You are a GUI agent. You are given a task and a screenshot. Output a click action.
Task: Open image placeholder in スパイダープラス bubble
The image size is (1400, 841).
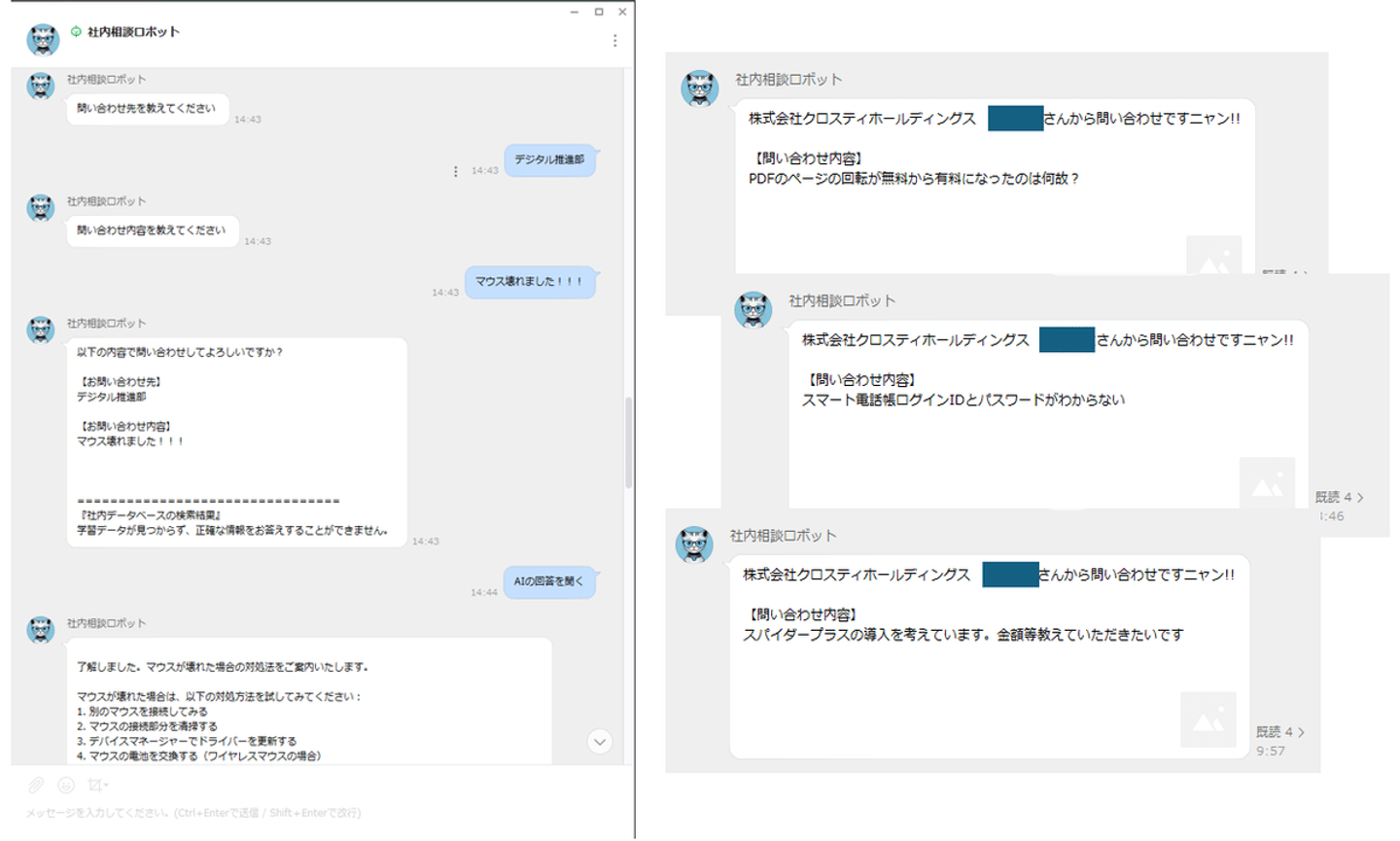coord(1208,719)
